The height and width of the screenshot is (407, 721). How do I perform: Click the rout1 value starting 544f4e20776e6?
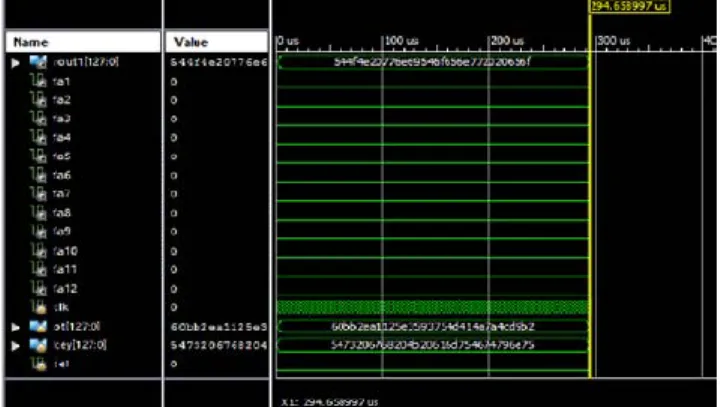pos(218,63)
